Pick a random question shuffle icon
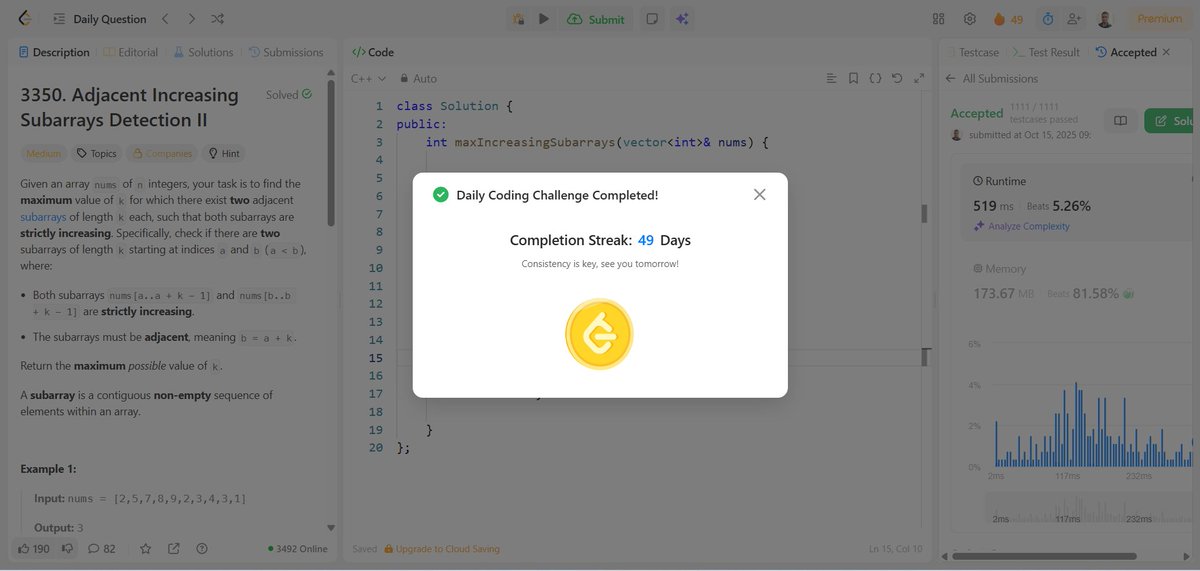Image resolution: width=1200 pixels, height=571 pixels. pyautogui.click(x=219, y=19)
